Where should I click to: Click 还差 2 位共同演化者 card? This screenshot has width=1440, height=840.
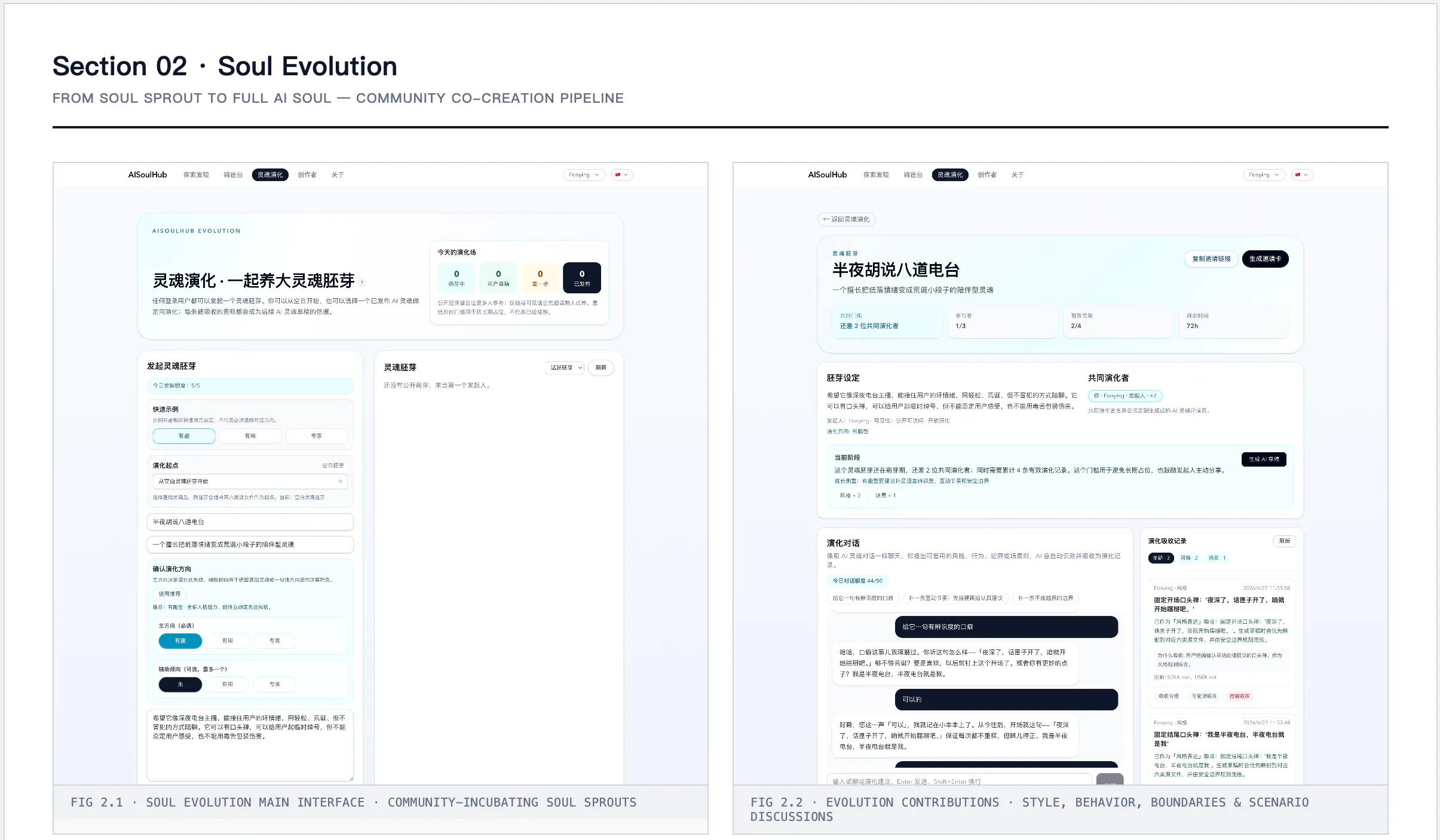887,321
